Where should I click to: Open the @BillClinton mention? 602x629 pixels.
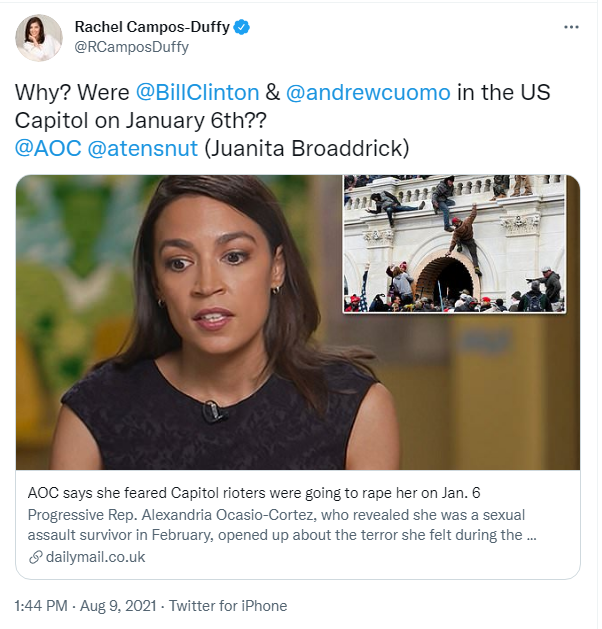[196, 93]
